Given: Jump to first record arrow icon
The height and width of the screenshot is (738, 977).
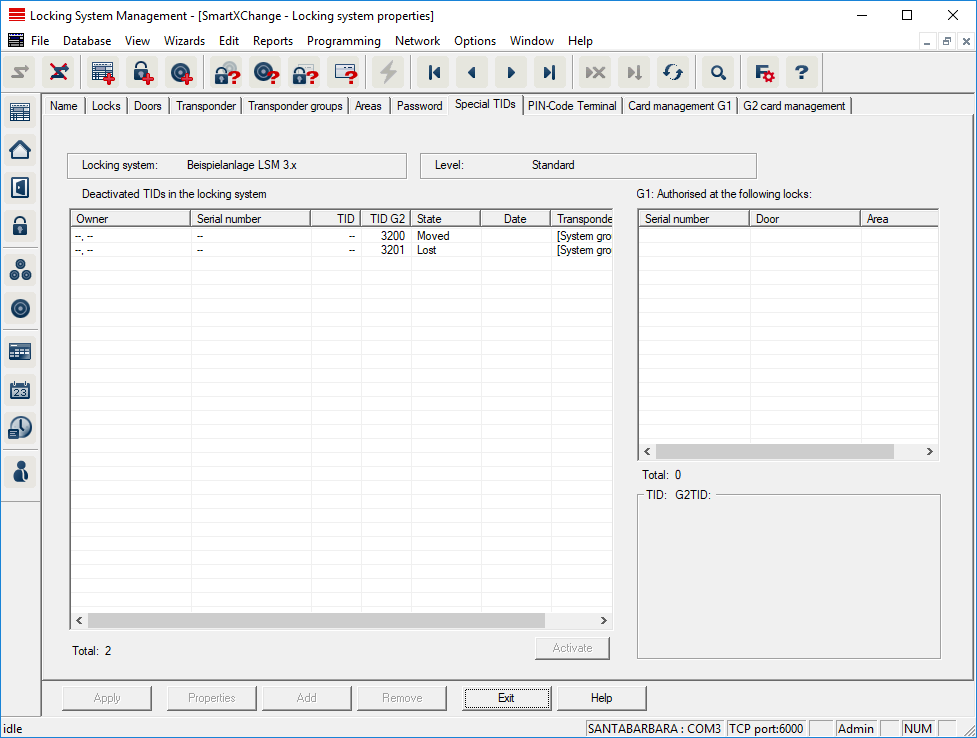Looking at the screenshot, I should pyautogui.click(x=434, y=72).
